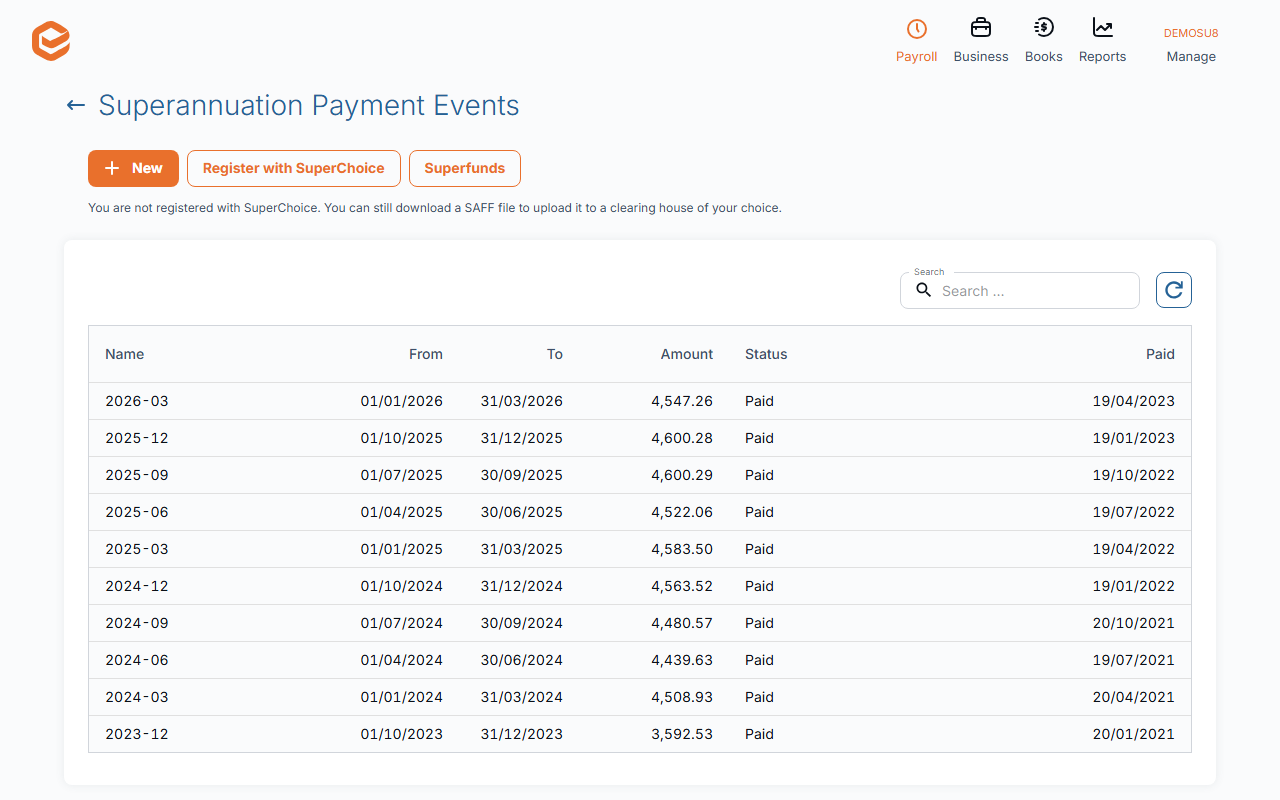Go back using the left arrow
The height and width of the screenshot is (800, 1280).
pos(75,105)
